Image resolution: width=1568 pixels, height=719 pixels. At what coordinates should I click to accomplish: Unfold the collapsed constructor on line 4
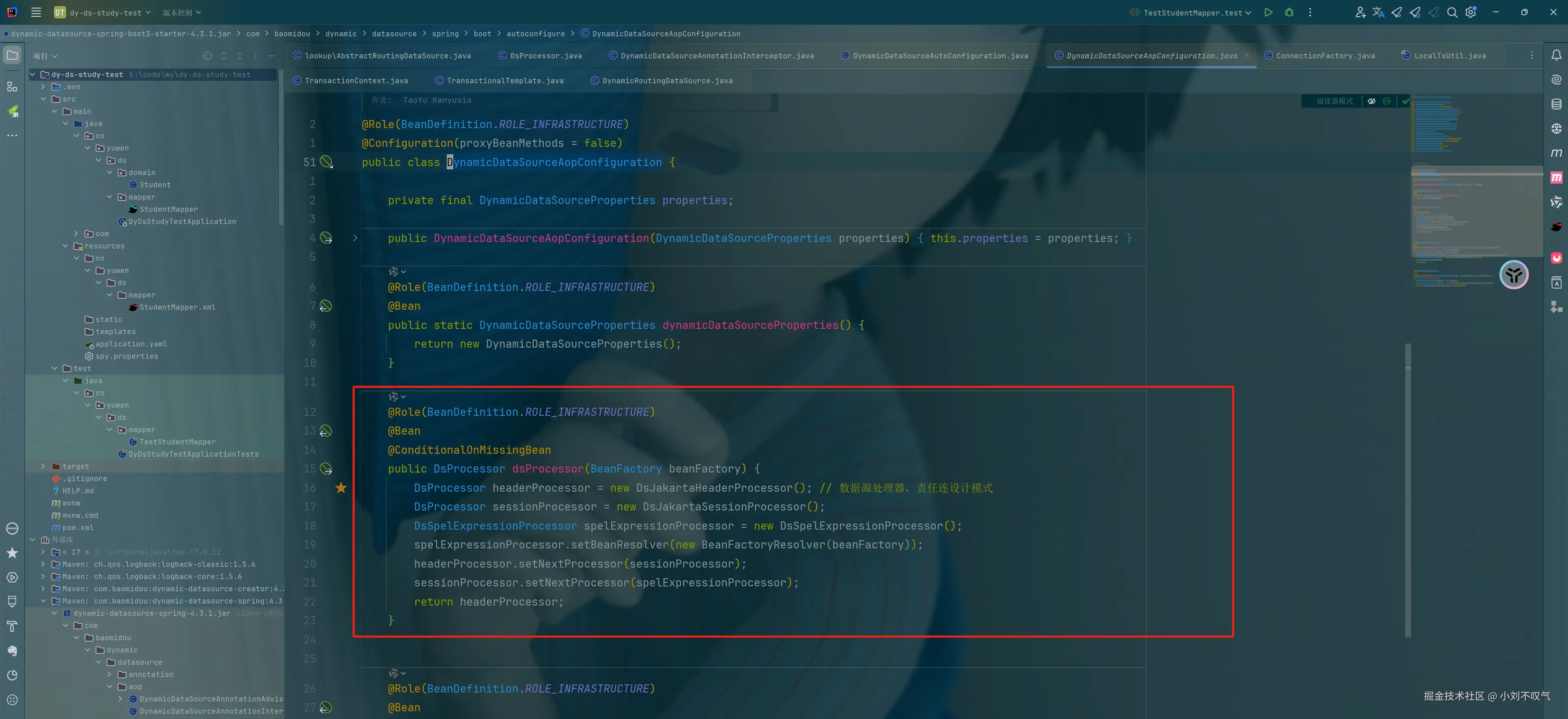click(x=355, y=238)
